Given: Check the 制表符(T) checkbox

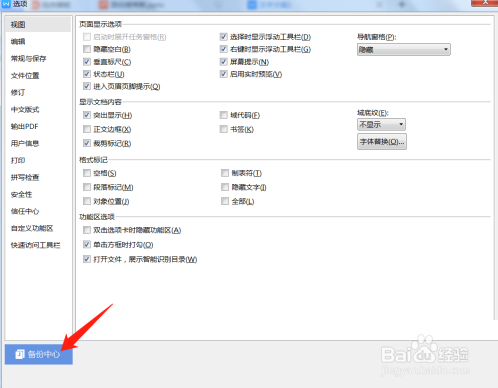Looking at the screenshot, I should coord(225,173).
